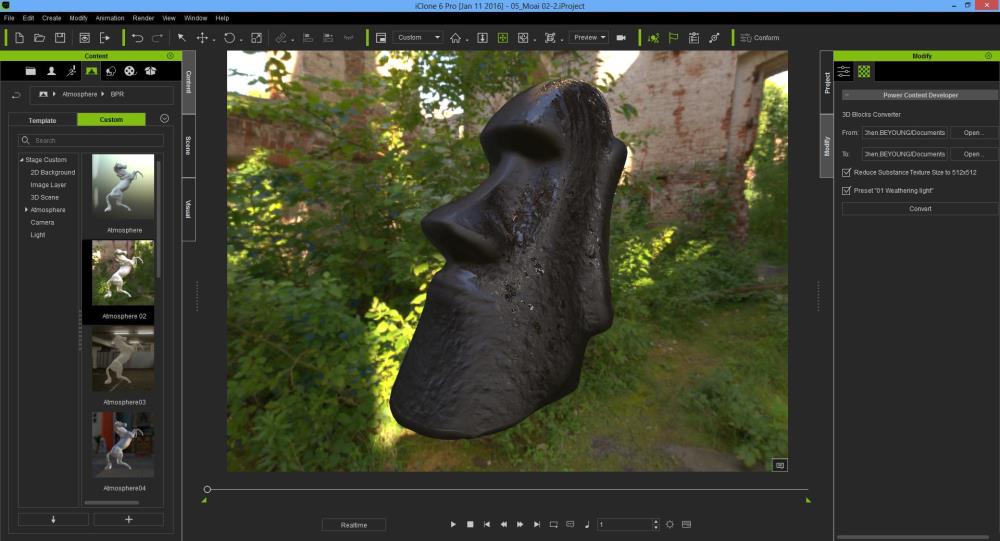
Task: Select the Rotate object tool
Action: click(x=229, y=38)
